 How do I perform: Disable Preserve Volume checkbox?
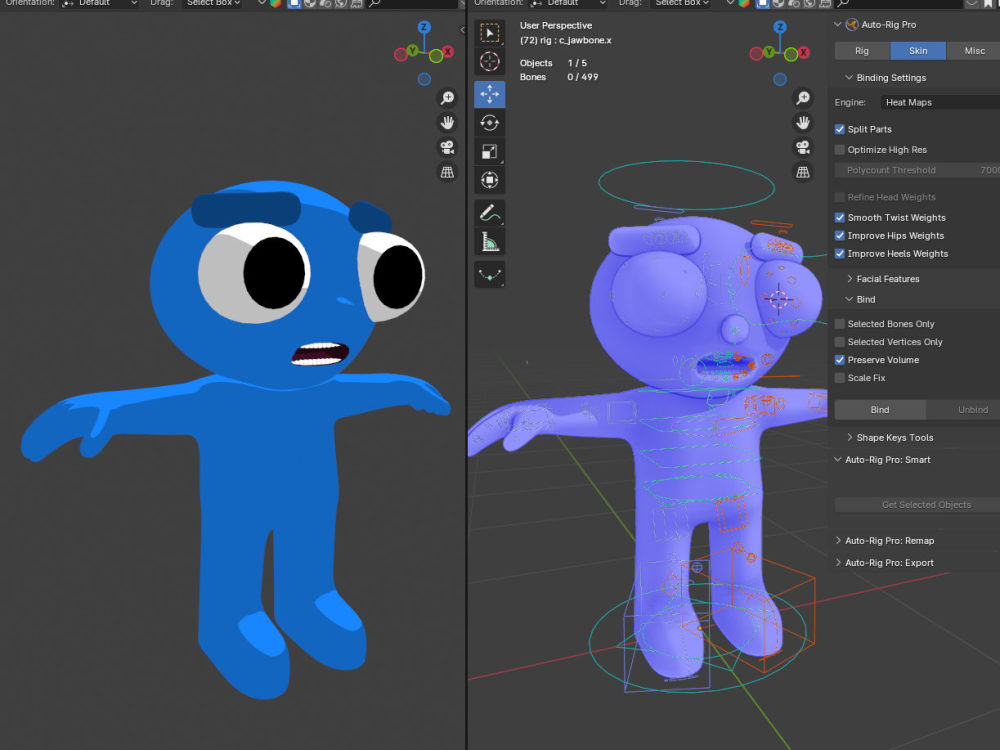pos(840,360)
